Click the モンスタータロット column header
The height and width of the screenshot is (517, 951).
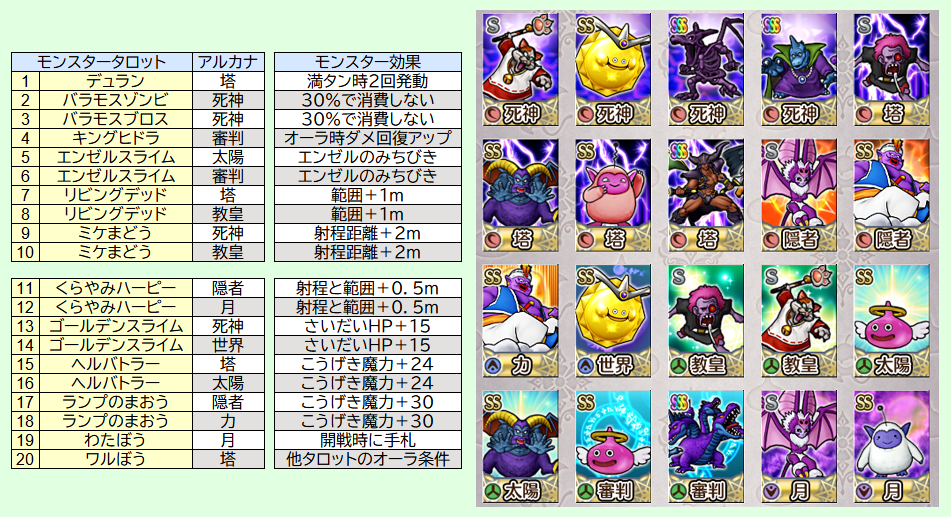pyautogui.click(x=102, y=62)
